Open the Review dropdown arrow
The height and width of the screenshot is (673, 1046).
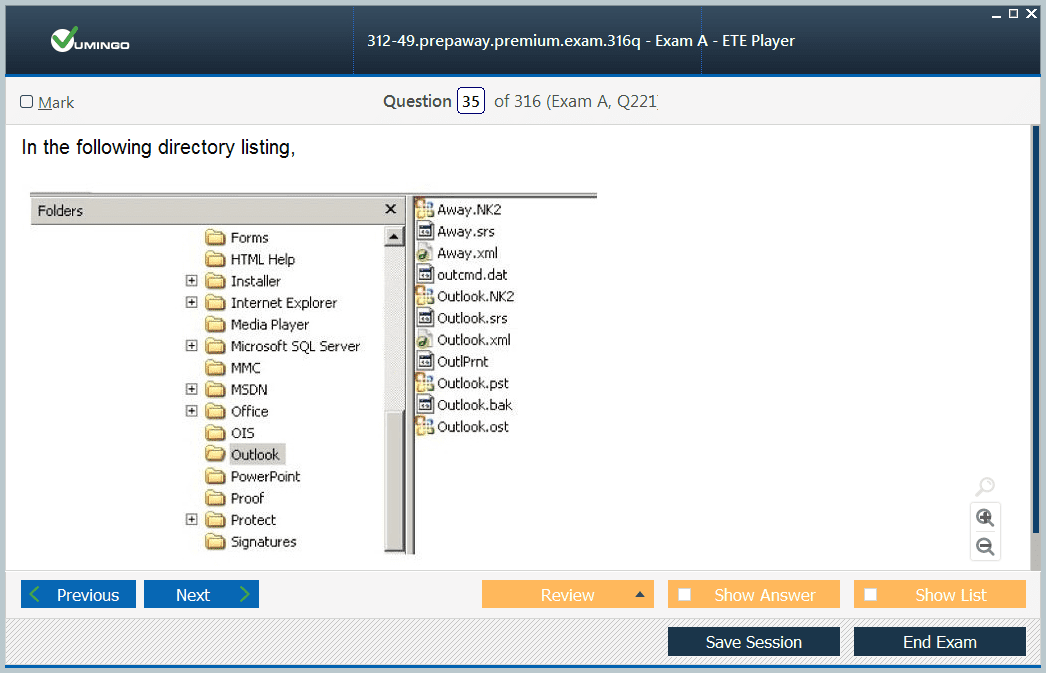[x=640, y=594]
